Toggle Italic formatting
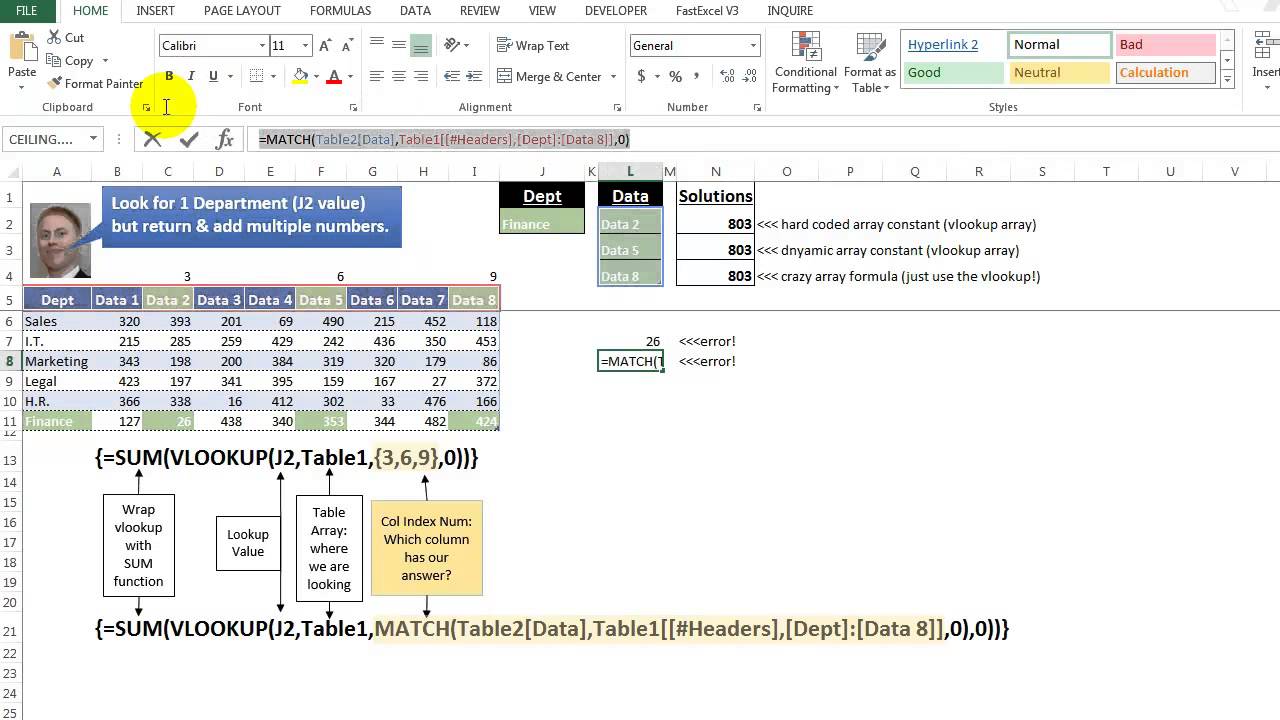Screen dimensions: 1280x720 pos(191,76)
